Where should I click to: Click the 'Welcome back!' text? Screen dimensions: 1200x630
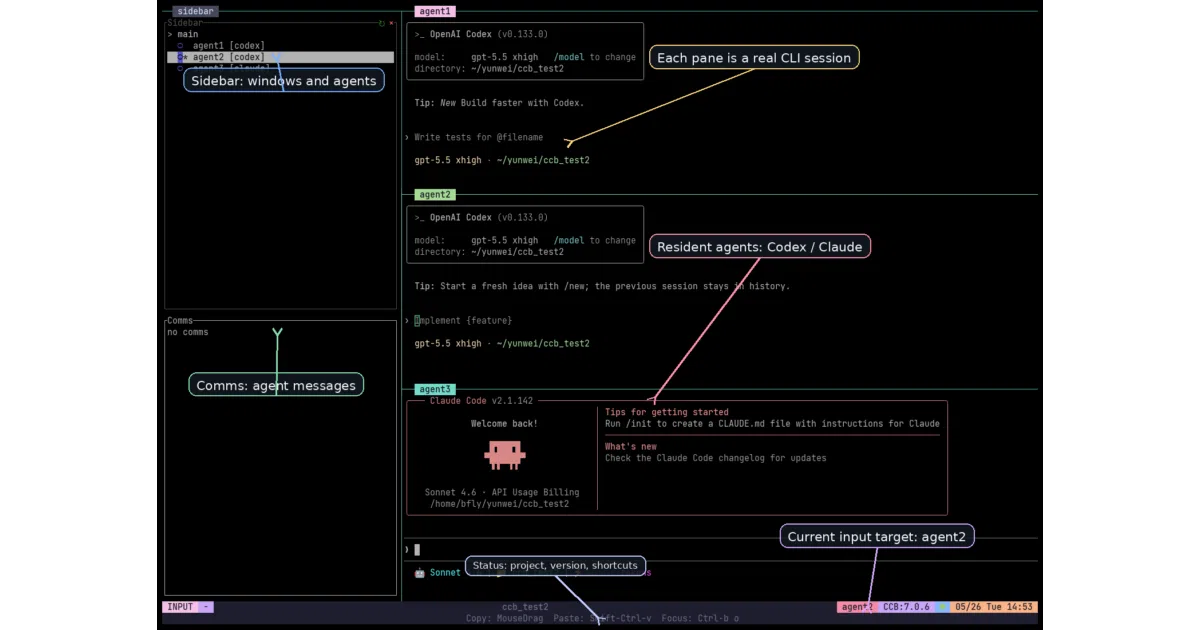pos(504,424)
